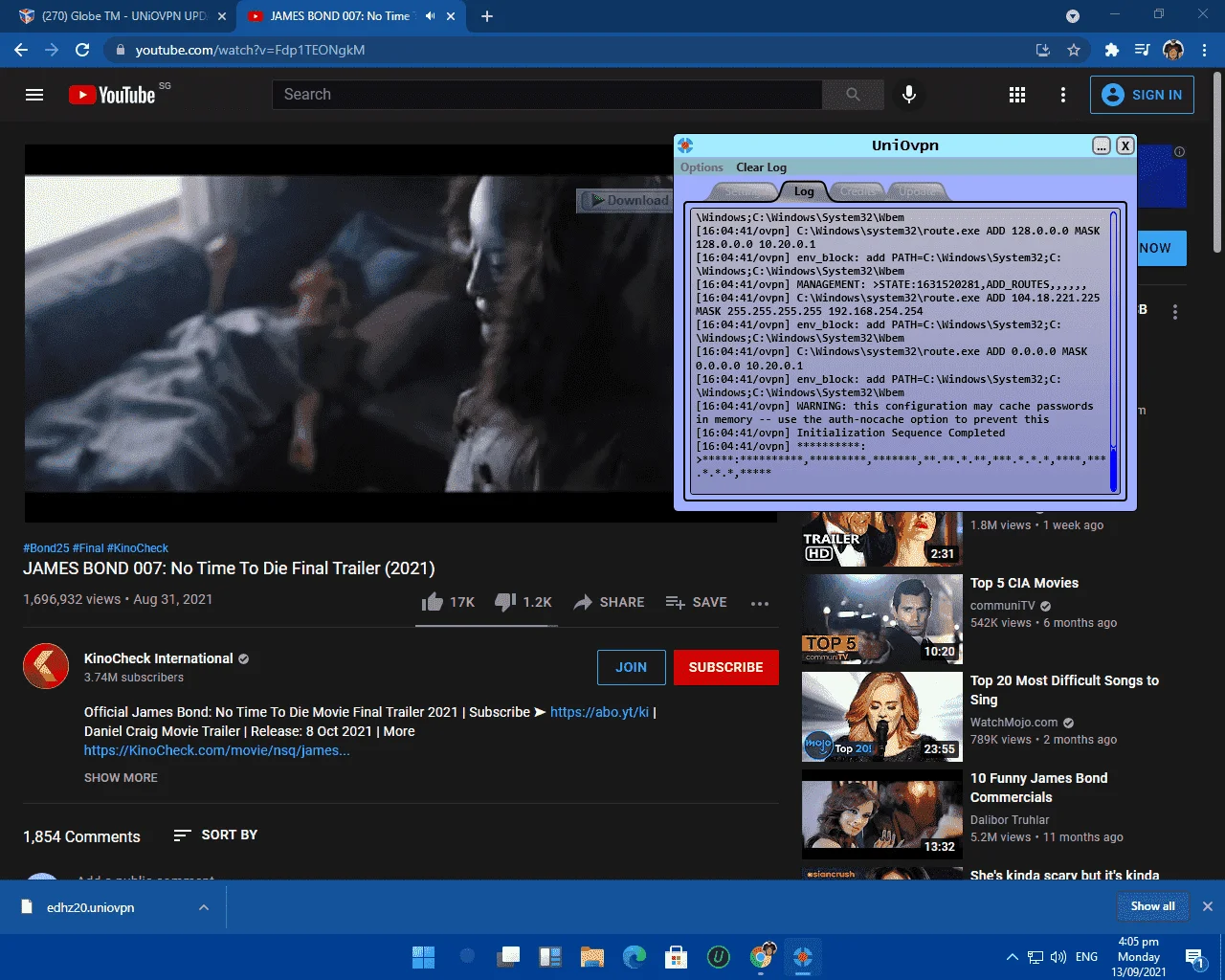1225x980 pixels.
Task: Open the KinoCheck.com movie link
Action: [x=216, y=750]
